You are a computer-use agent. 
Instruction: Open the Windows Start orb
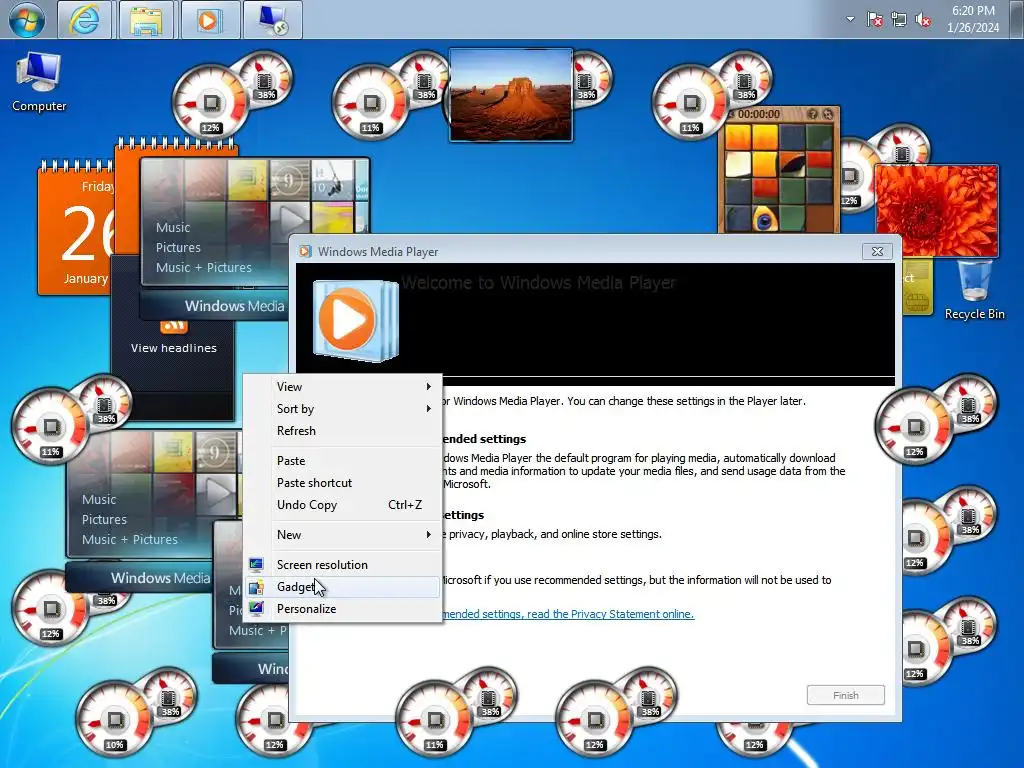[27, 18]
